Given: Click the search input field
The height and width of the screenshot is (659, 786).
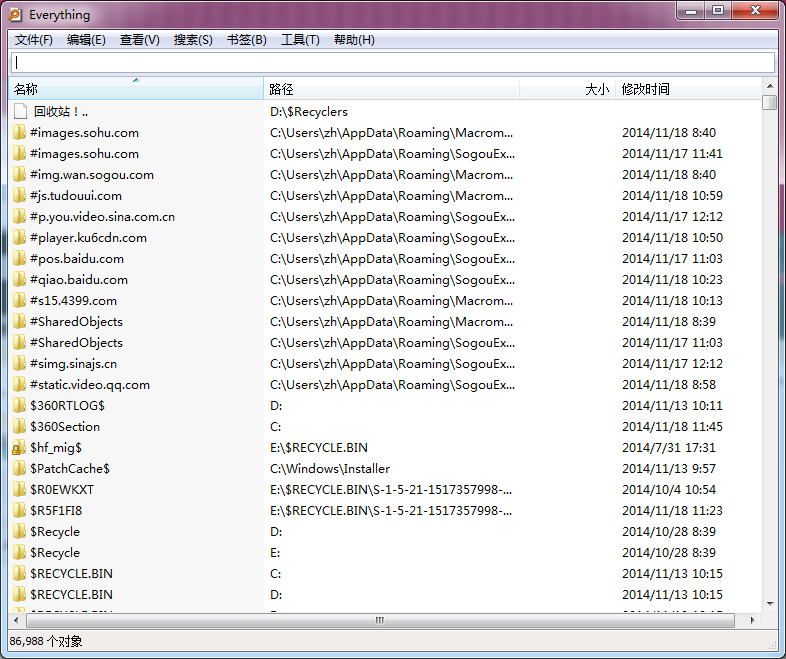Looking at the screenshot, I should (393, 62).
